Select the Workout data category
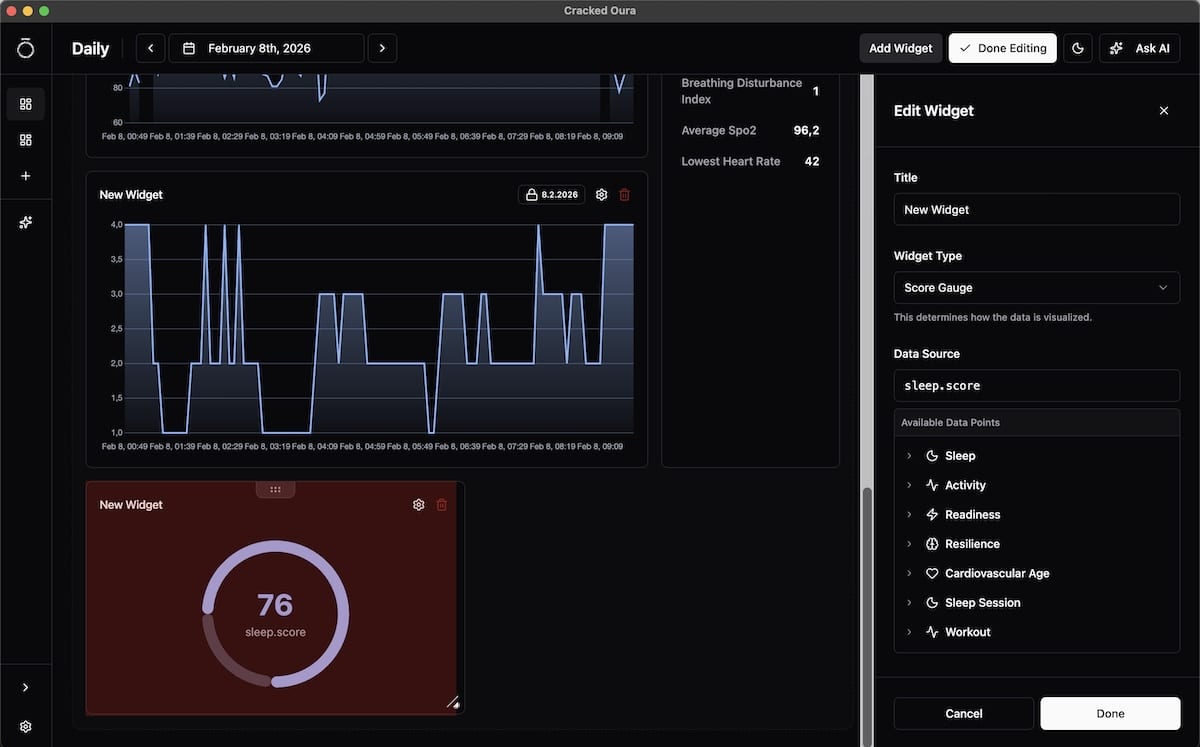1200x747 pixels. pyautogui.click(x=967, y=632)
